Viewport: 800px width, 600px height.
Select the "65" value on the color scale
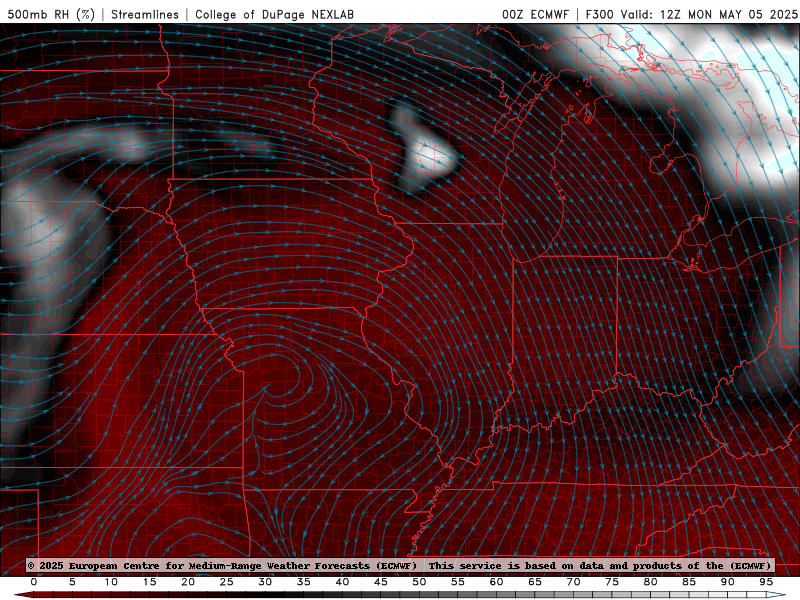point(535,582)
